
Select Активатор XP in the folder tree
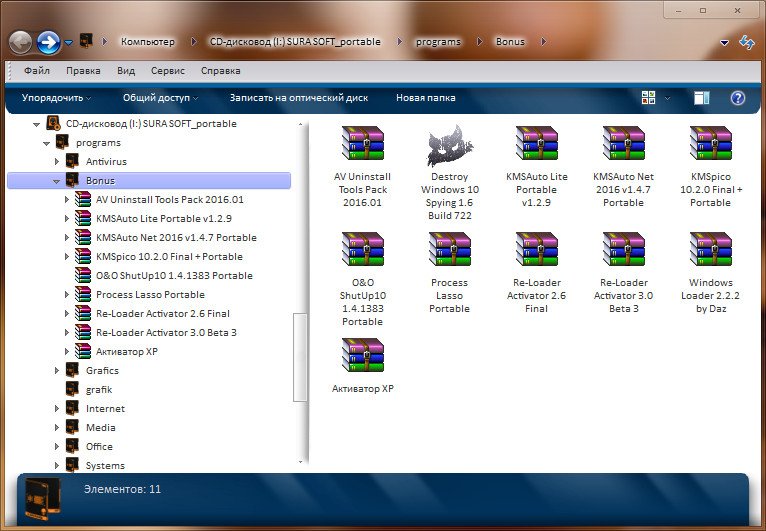point(127,351)
